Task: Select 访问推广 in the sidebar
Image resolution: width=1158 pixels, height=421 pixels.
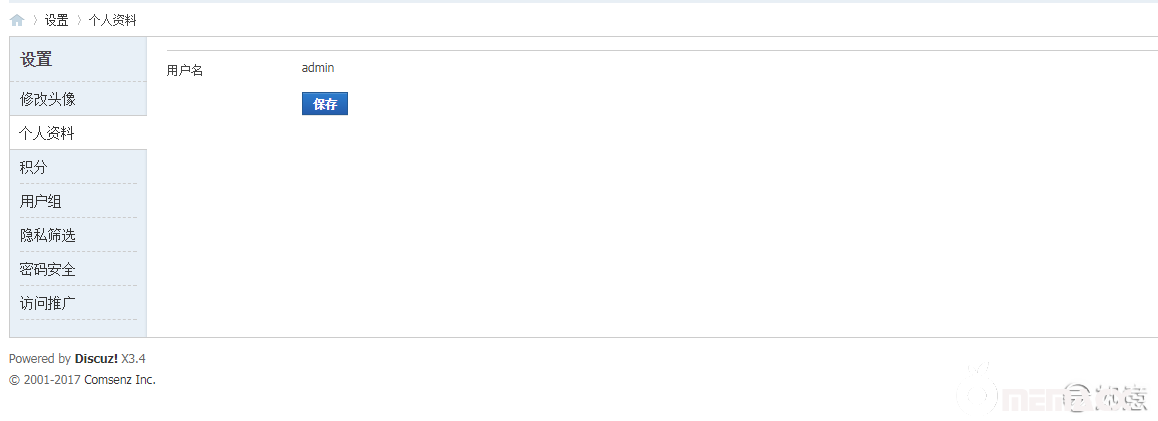Action: pos(48,303)
